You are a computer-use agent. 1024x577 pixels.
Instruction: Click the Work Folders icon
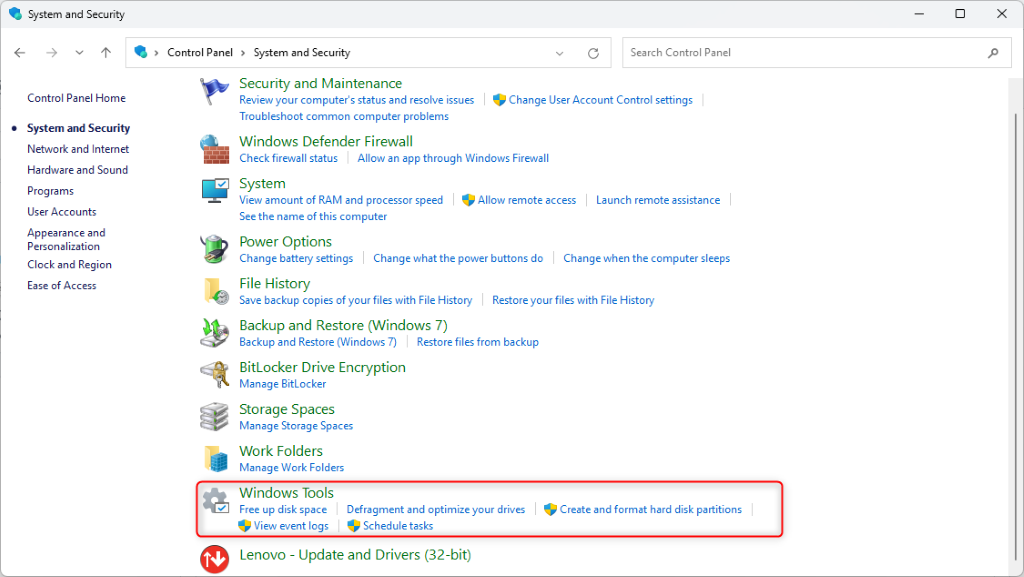pyautogui.click(x=216, y=458)
